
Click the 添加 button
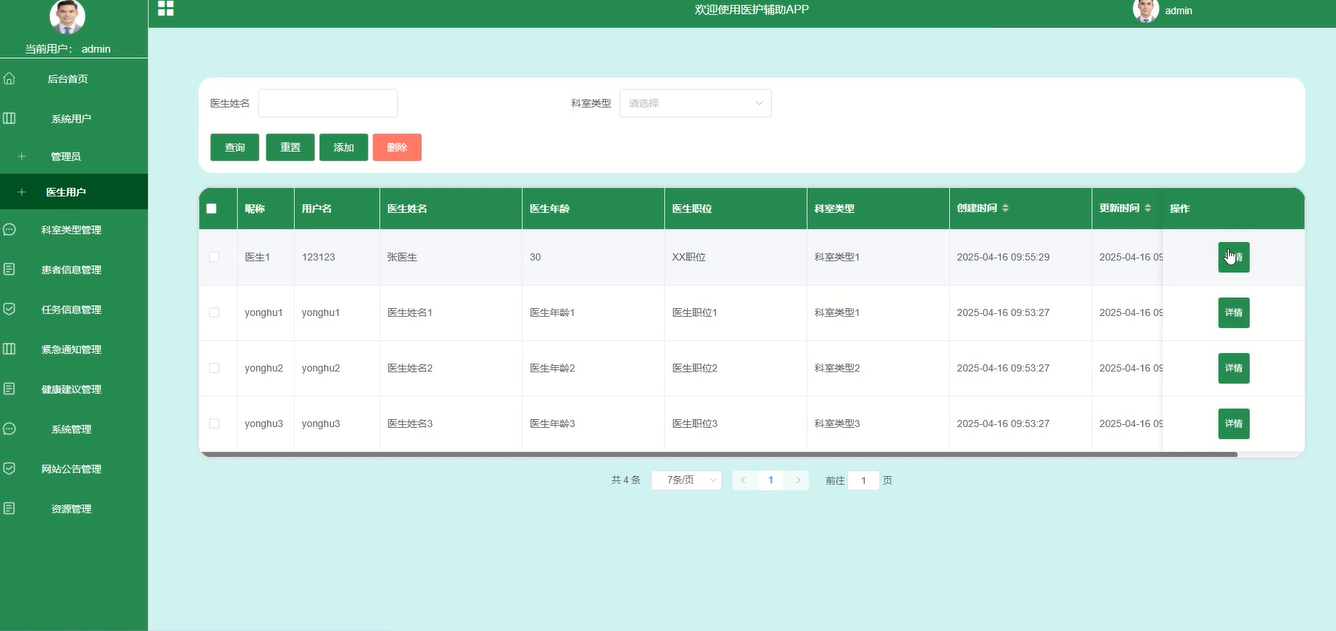(344, 147)
